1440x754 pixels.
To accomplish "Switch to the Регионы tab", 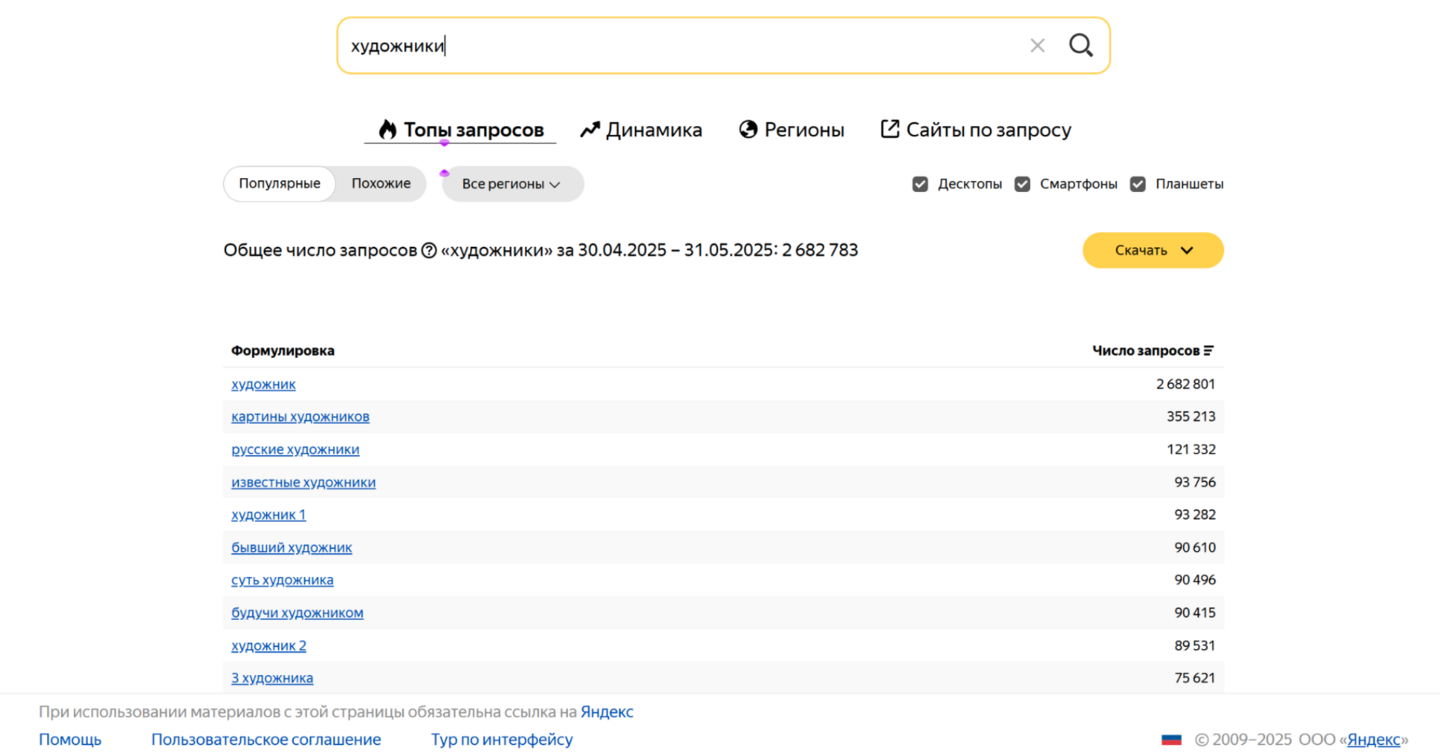I will [791, 130].
